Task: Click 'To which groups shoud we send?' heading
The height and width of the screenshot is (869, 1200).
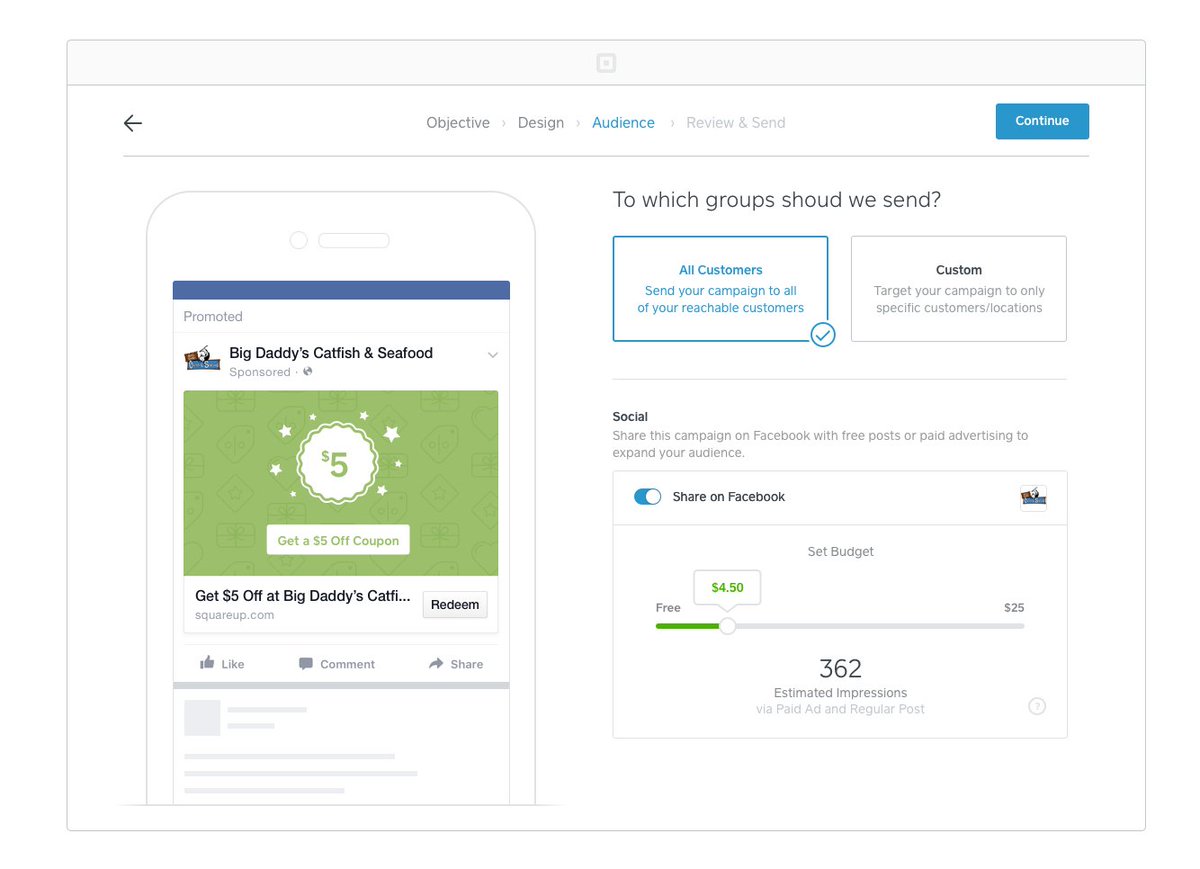Action: pos(777,200)
